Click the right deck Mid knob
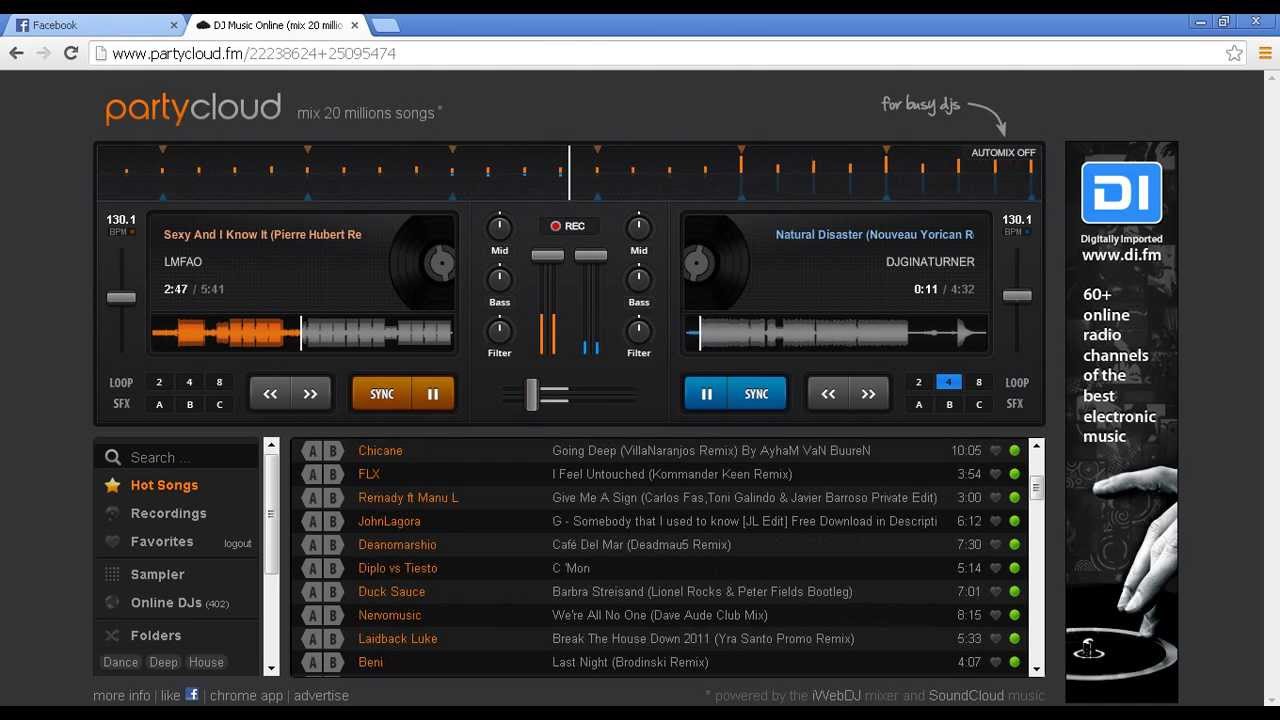Image resolution: width=1280 pixels, height=720 pixels. (639, 228)
